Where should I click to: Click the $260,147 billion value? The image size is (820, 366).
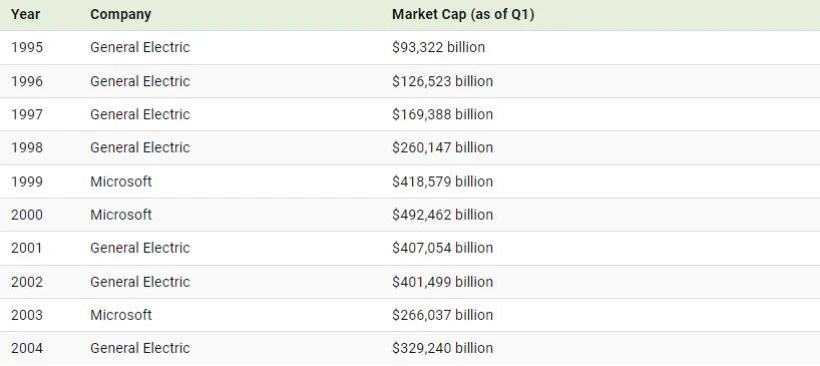click(442, 147)
